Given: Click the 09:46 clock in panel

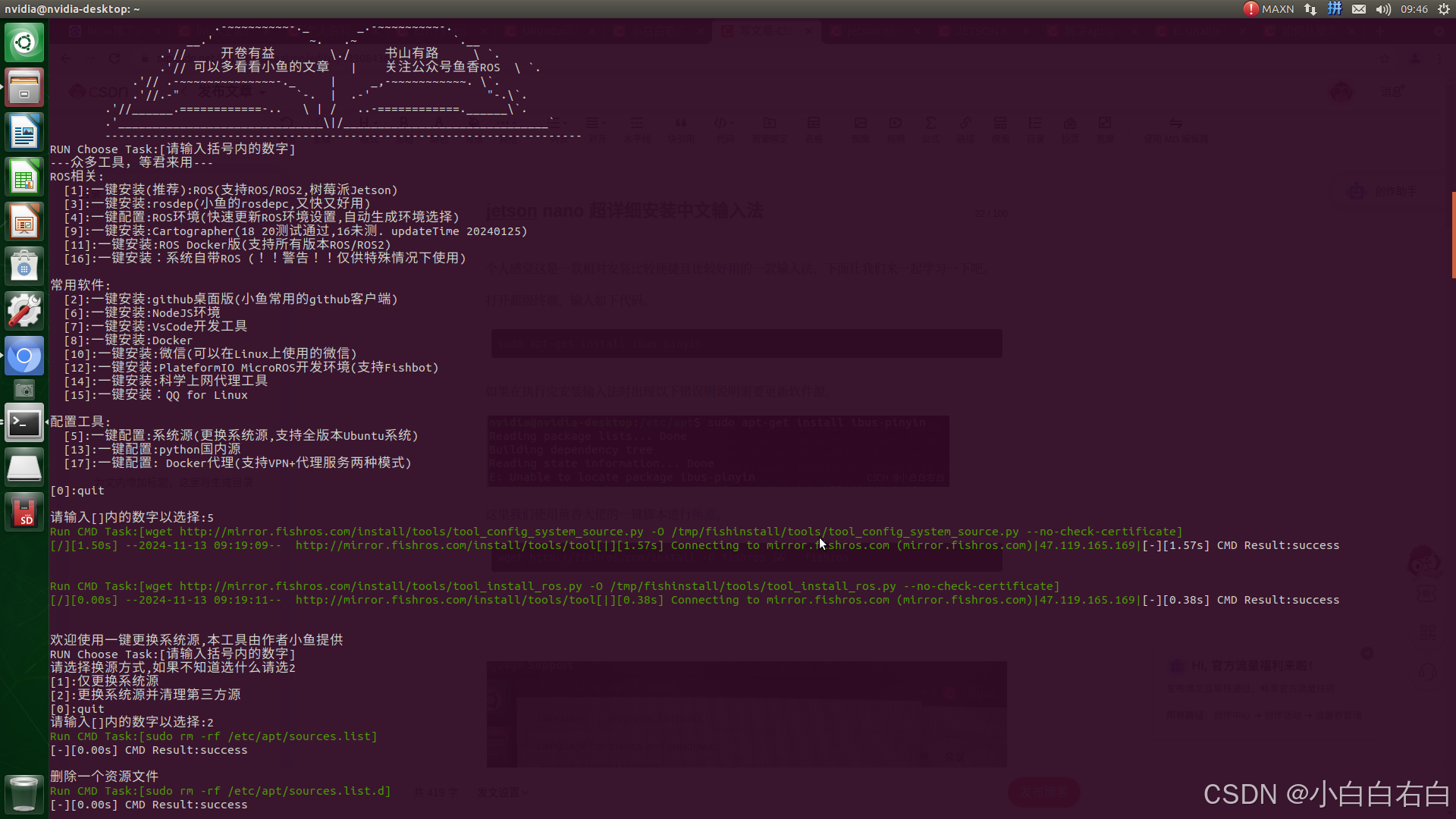Looking at the screenshot, I should (1414, 9).
